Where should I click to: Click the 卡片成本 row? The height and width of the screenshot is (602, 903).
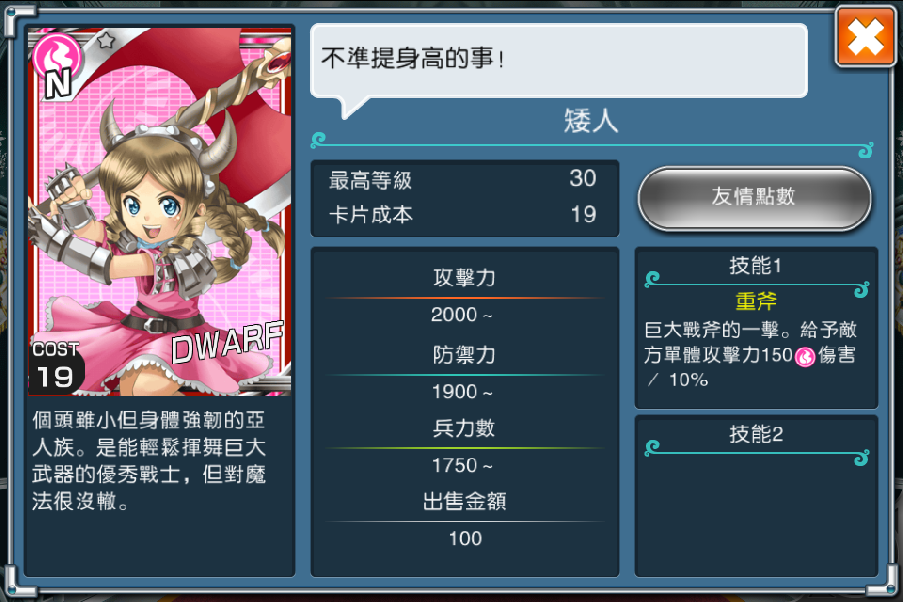(x=464, y=214)
